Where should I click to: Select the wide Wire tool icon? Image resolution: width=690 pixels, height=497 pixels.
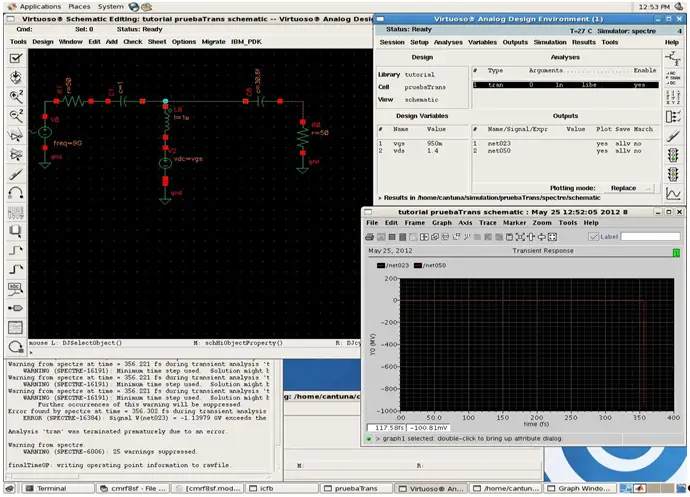(16, 269)
